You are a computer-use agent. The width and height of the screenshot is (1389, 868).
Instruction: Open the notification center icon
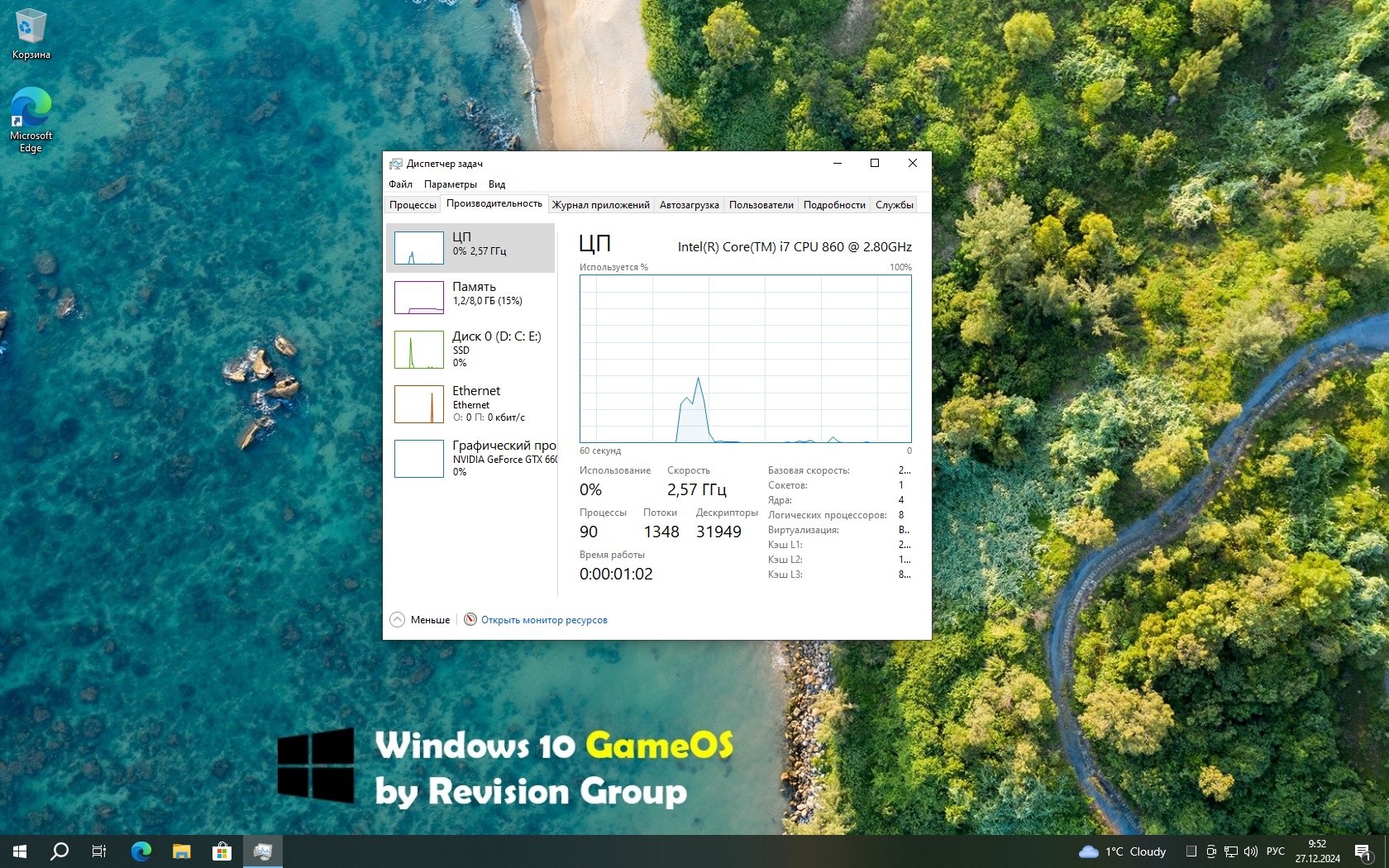1363,852
